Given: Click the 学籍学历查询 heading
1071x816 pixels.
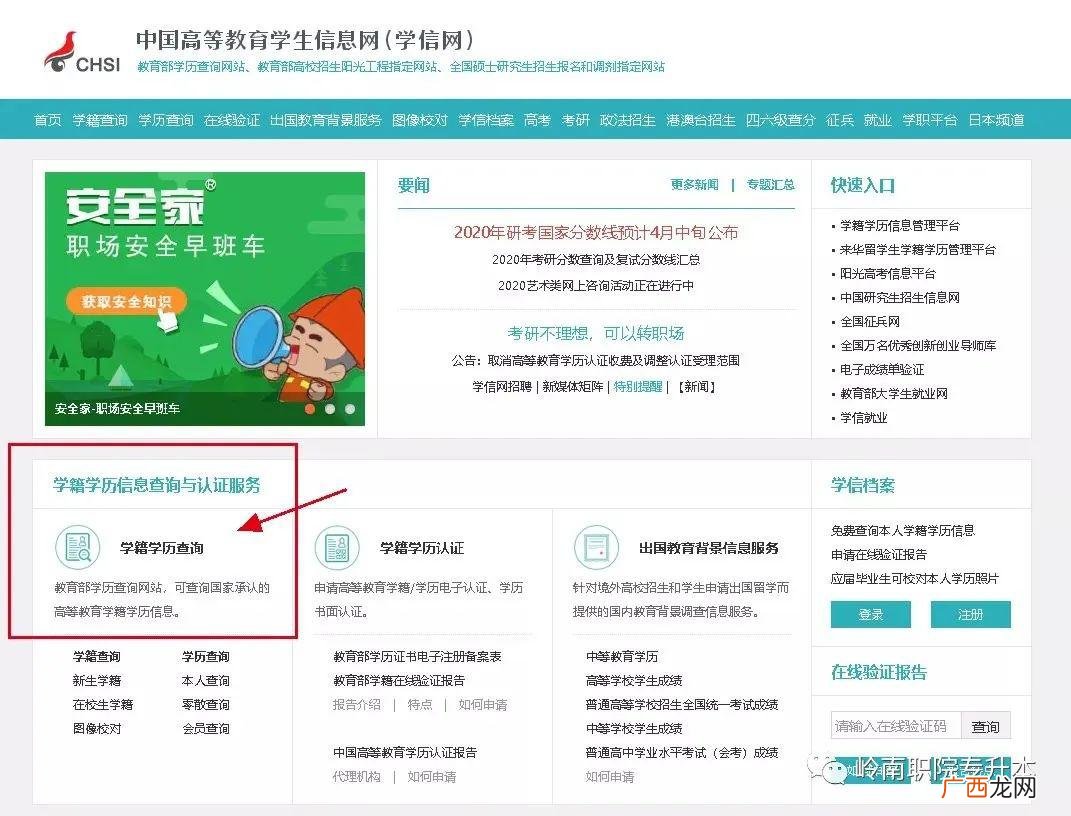Looking at the screenshot, I should (x=162, y=548).
